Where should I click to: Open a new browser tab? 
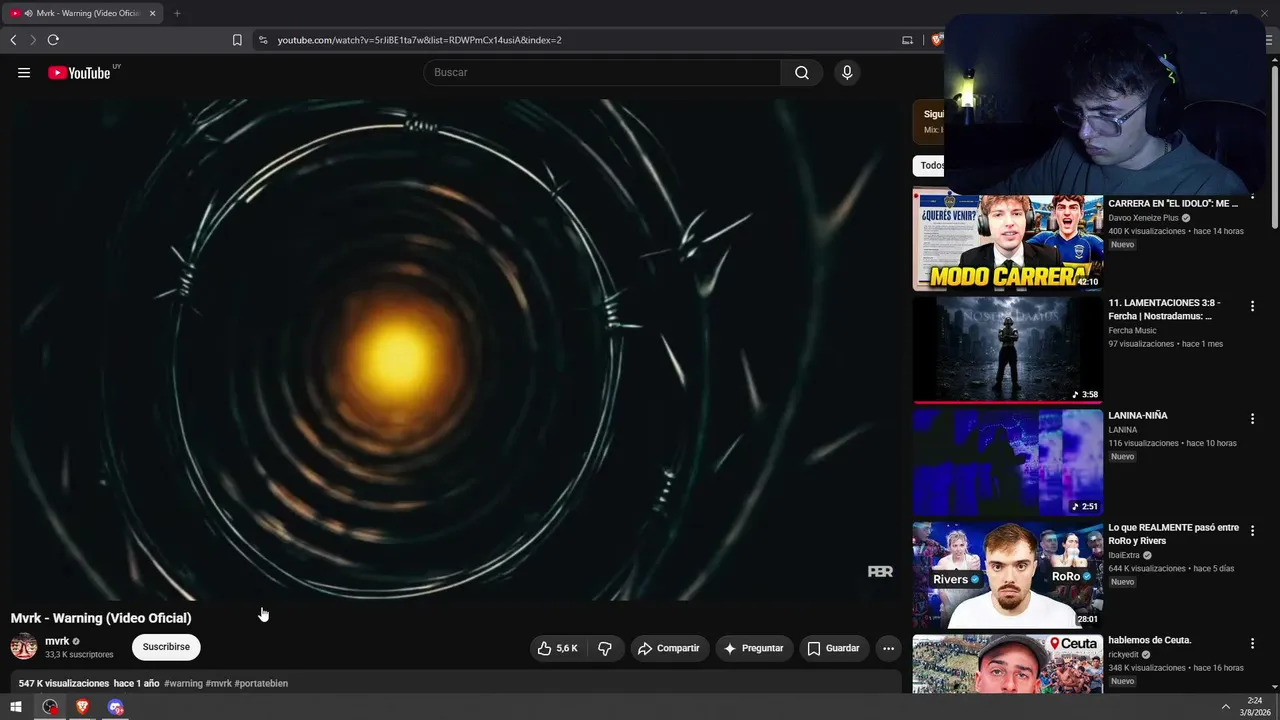(x=177, y=14)
